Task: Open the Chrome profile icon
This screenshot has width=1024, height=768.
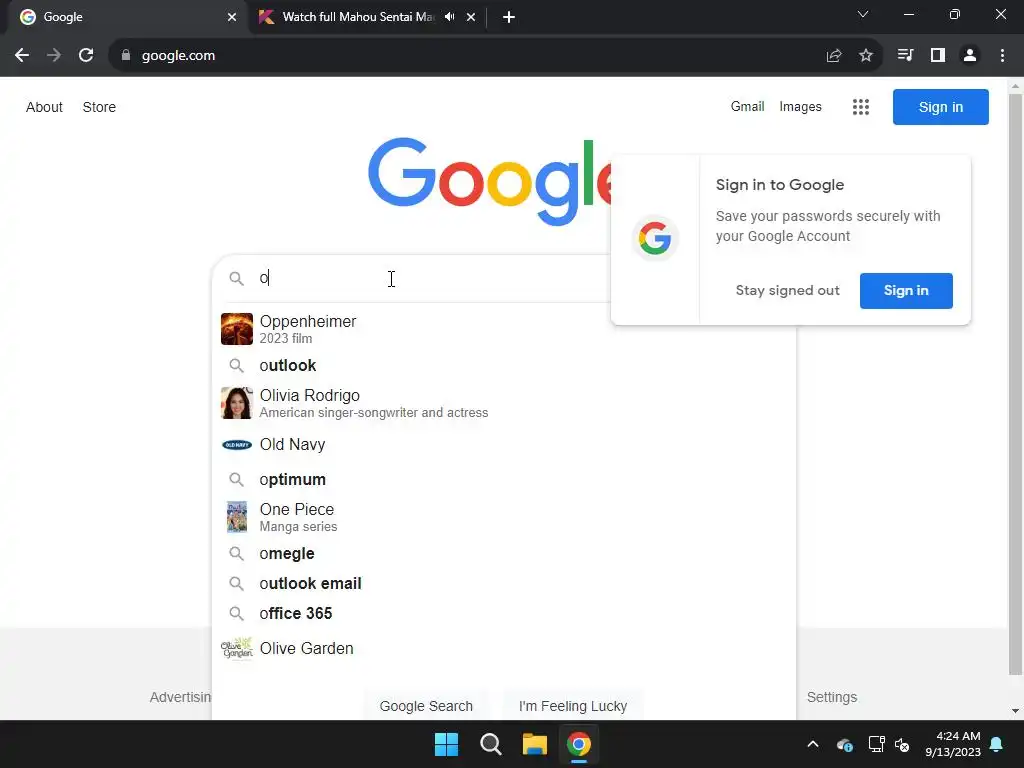Action: (970, 56)
